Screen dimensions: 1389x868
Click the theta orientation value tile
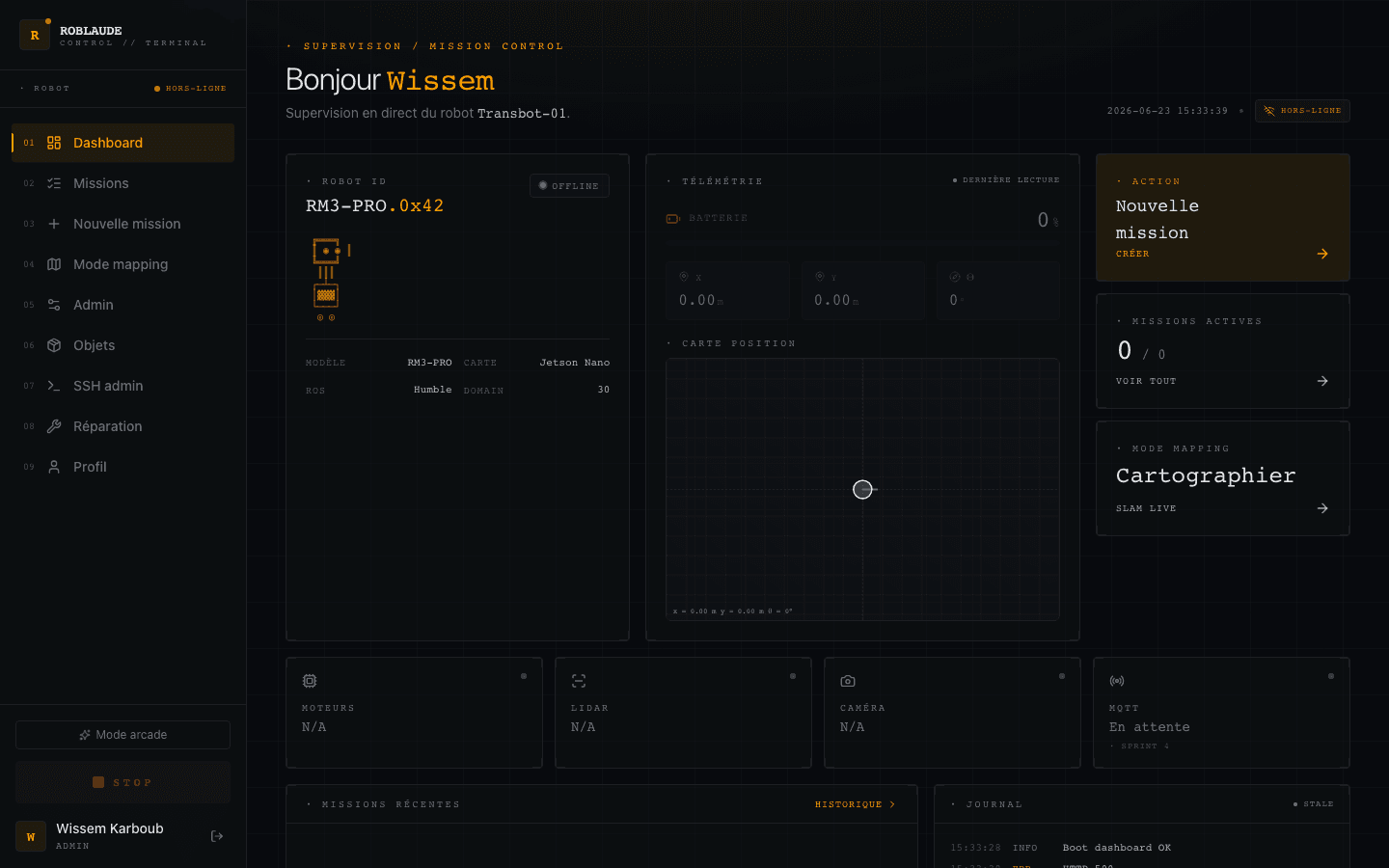tap(998, 290)
